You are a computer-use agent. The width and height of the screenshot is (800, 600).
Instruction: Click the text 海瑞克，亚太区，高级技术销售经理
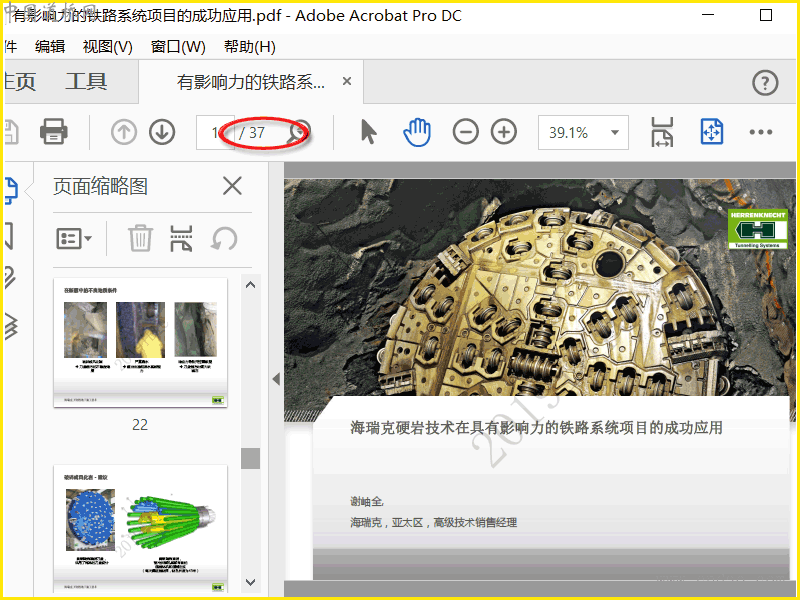(x=434, y=522)
